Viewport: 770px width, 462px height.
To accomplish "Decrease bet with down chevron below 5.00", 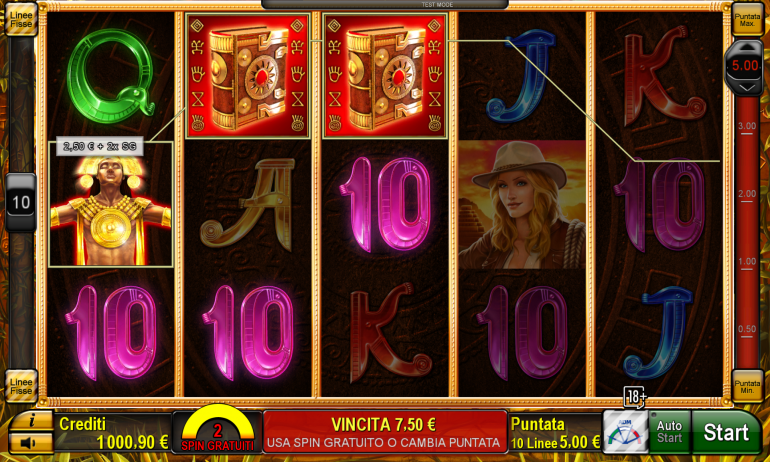I will [745, 87].
